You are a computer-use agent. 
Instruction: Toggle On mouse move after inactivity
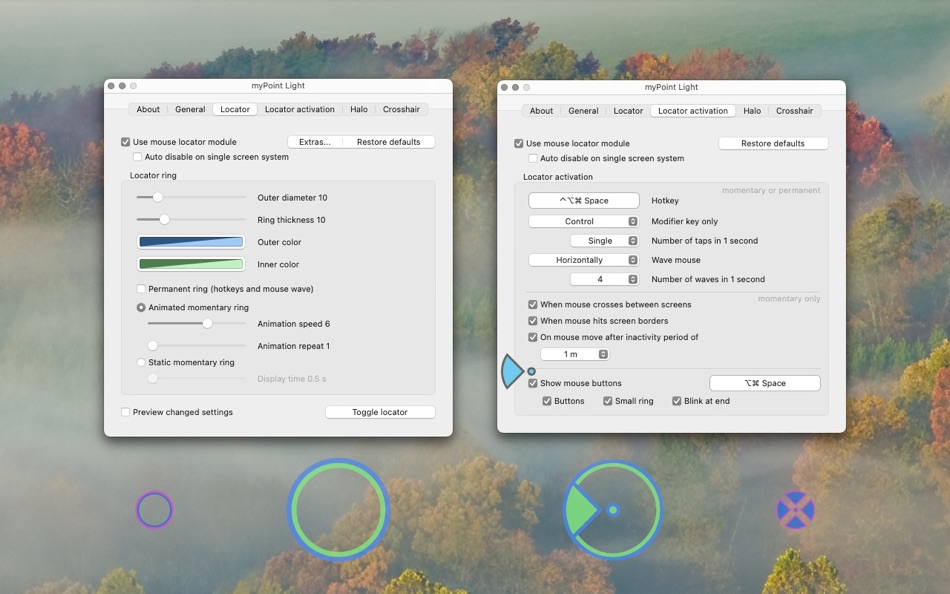533,337
